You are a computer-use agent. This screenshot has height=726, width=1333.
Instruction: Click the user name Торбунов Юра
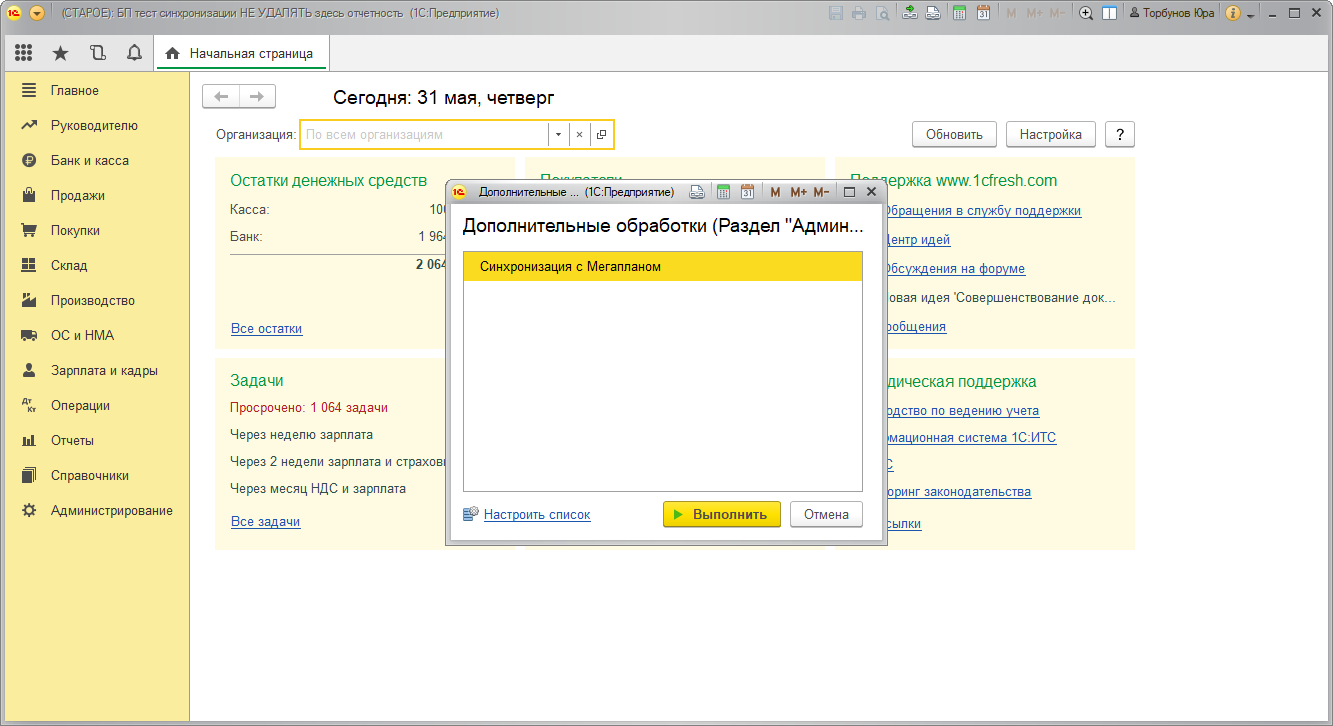(x=1172, y=14)
